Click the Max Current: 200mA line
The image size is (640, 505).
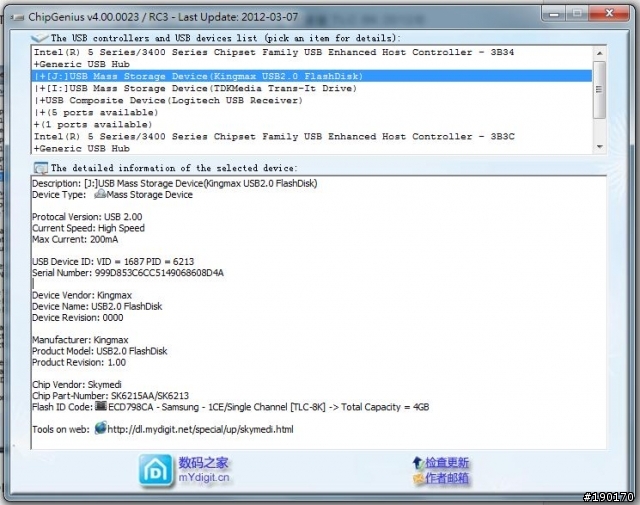75,239
